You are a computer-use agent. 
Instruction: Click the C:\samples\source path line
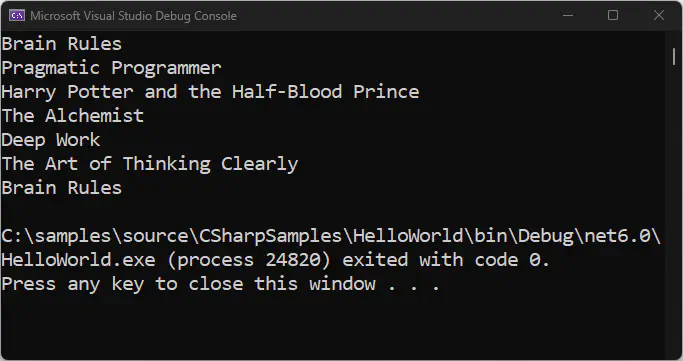[x=331, y=236]
